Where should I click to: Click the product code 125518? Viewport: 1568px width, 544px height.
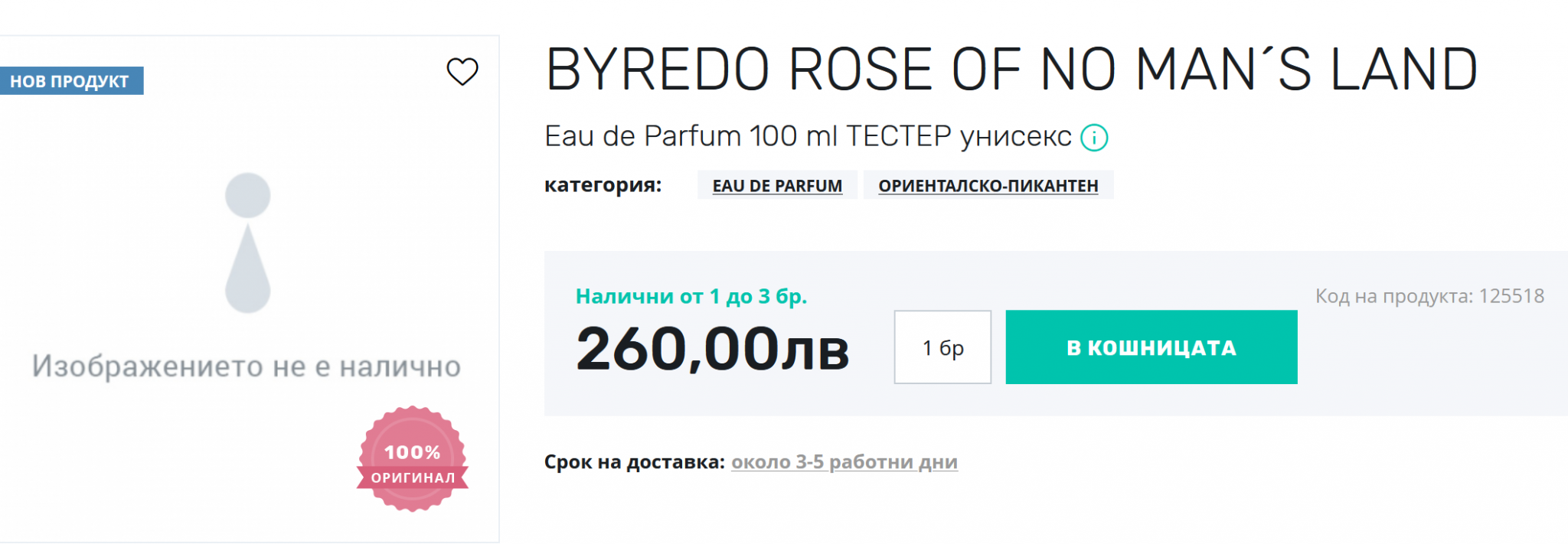[x=1511, y=296]
